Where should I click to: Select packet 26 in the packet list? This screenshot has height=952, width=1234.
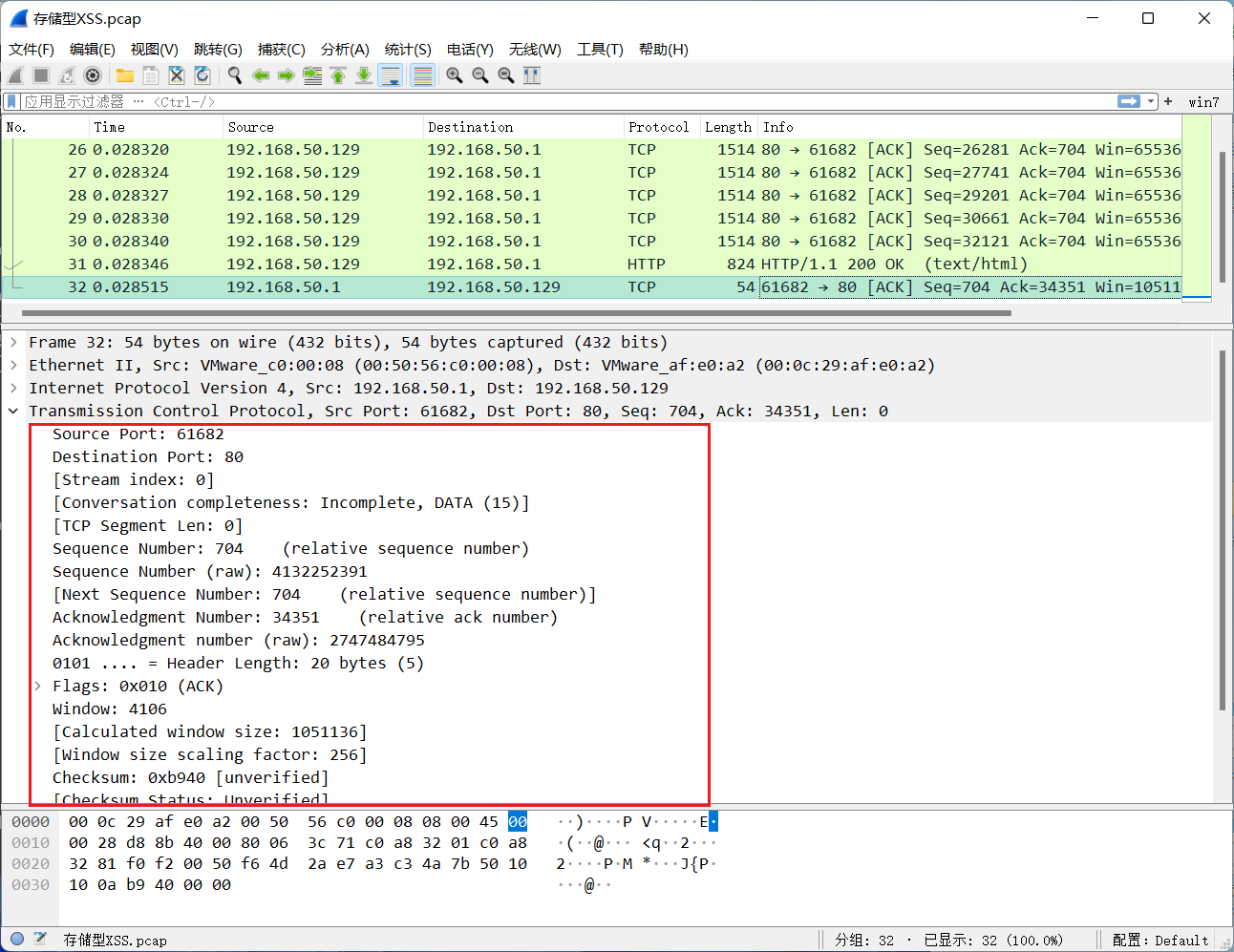592,150
